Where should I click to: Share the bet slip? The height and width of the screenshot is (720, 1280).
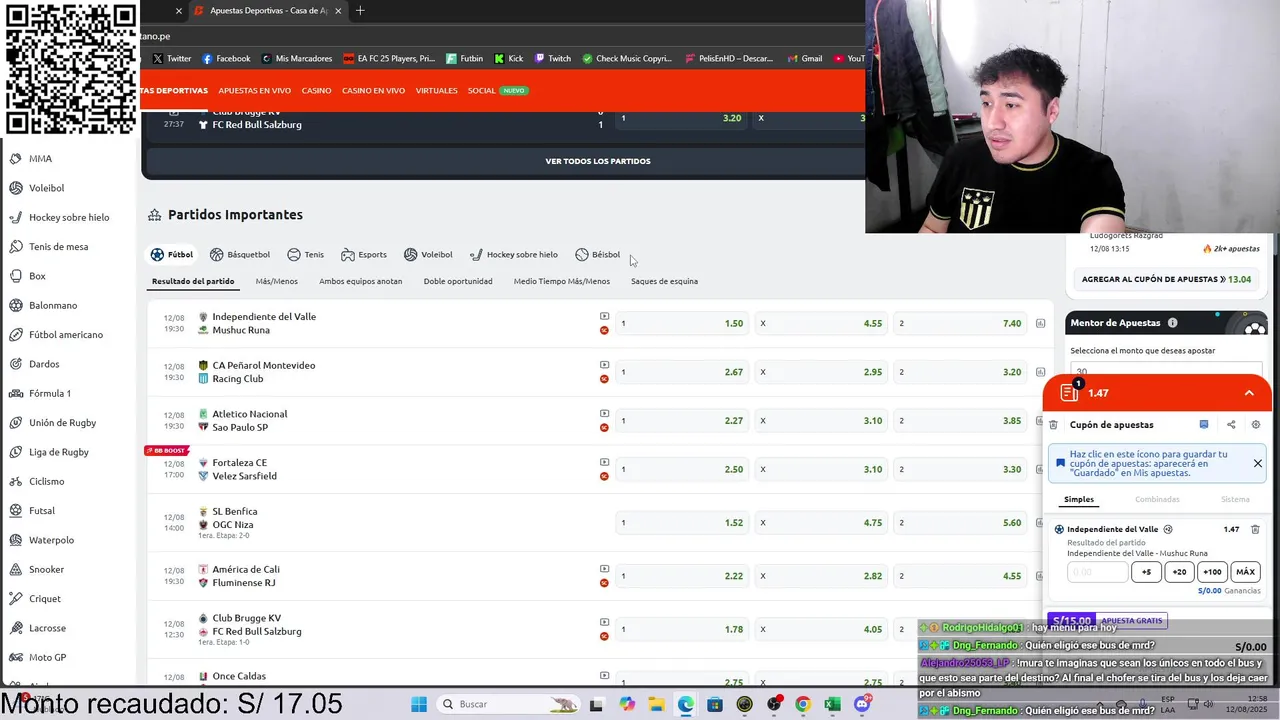(1231, 425)
